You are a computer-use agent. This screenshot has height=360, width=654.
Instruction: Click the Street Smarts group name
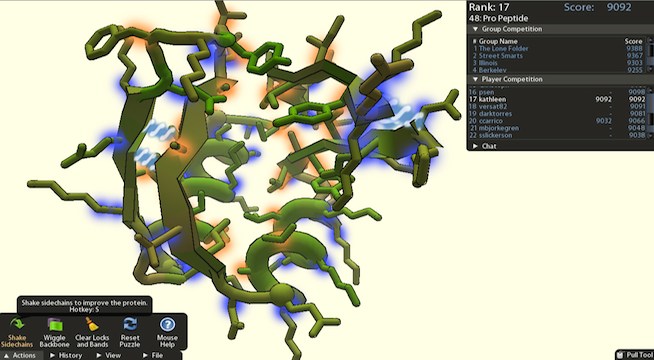tap(500, 56)
